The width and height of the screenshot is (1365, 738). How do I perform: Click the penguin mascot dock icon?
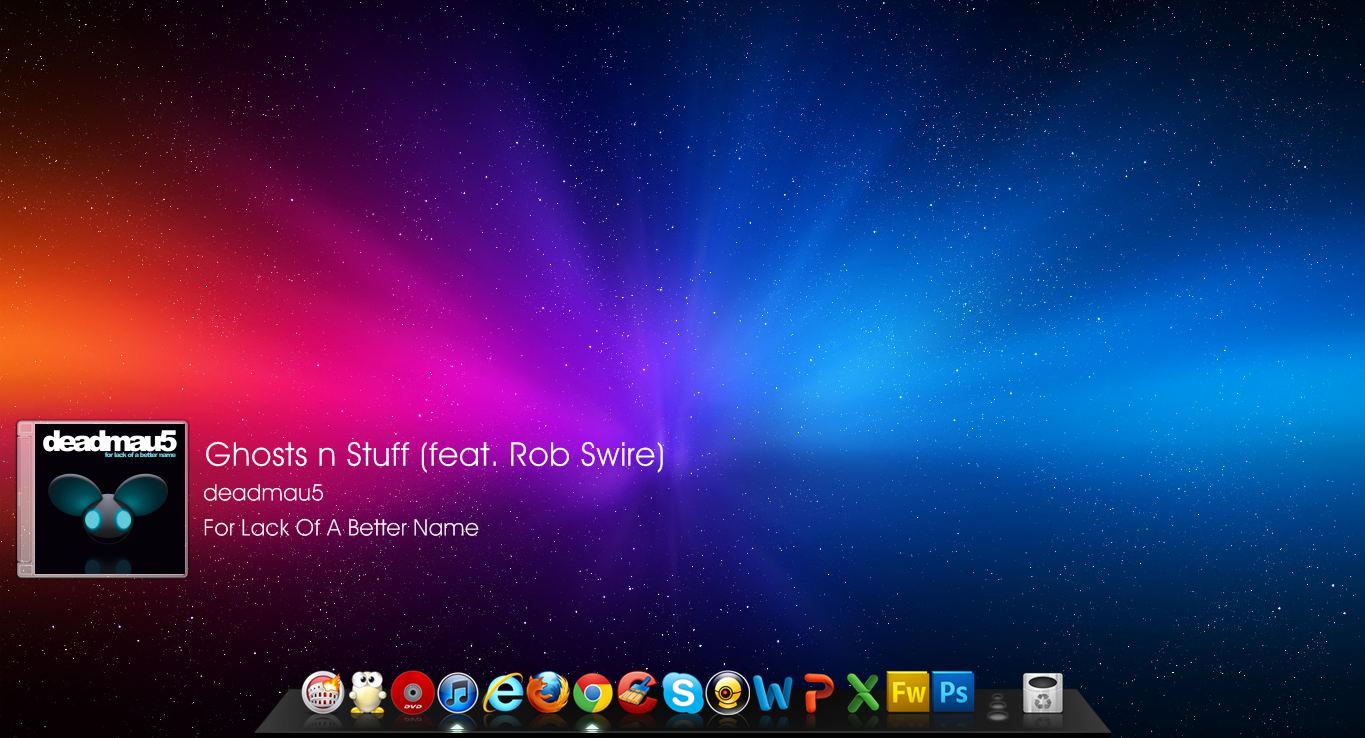click(367, 692)
